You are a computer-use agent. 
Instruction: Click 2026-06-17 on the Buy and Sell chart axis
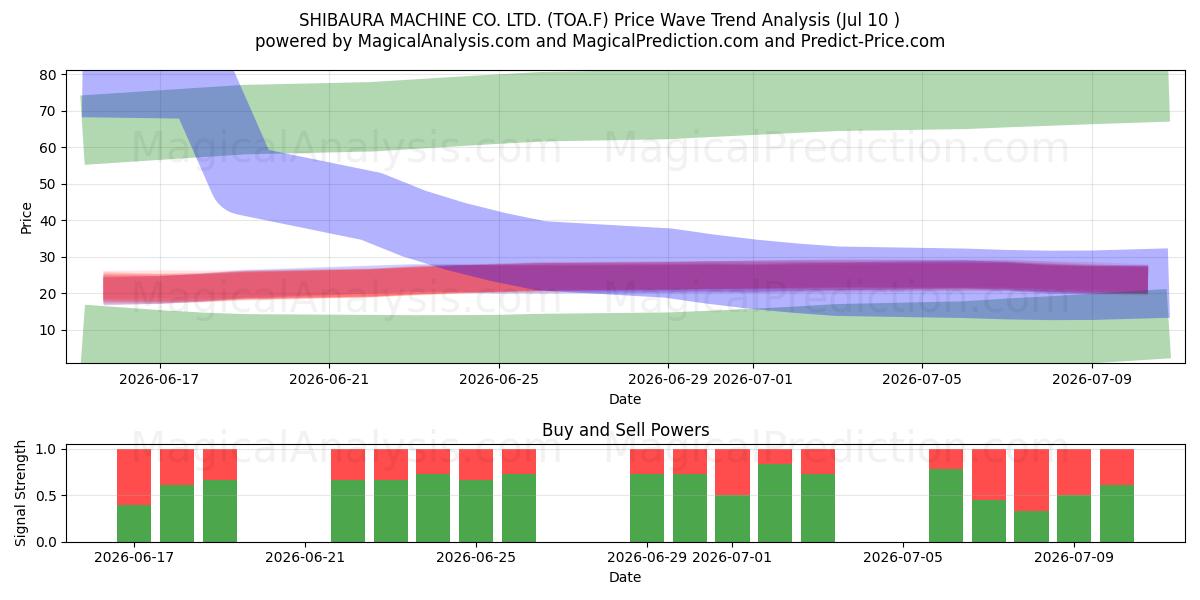tap(134, 558)
